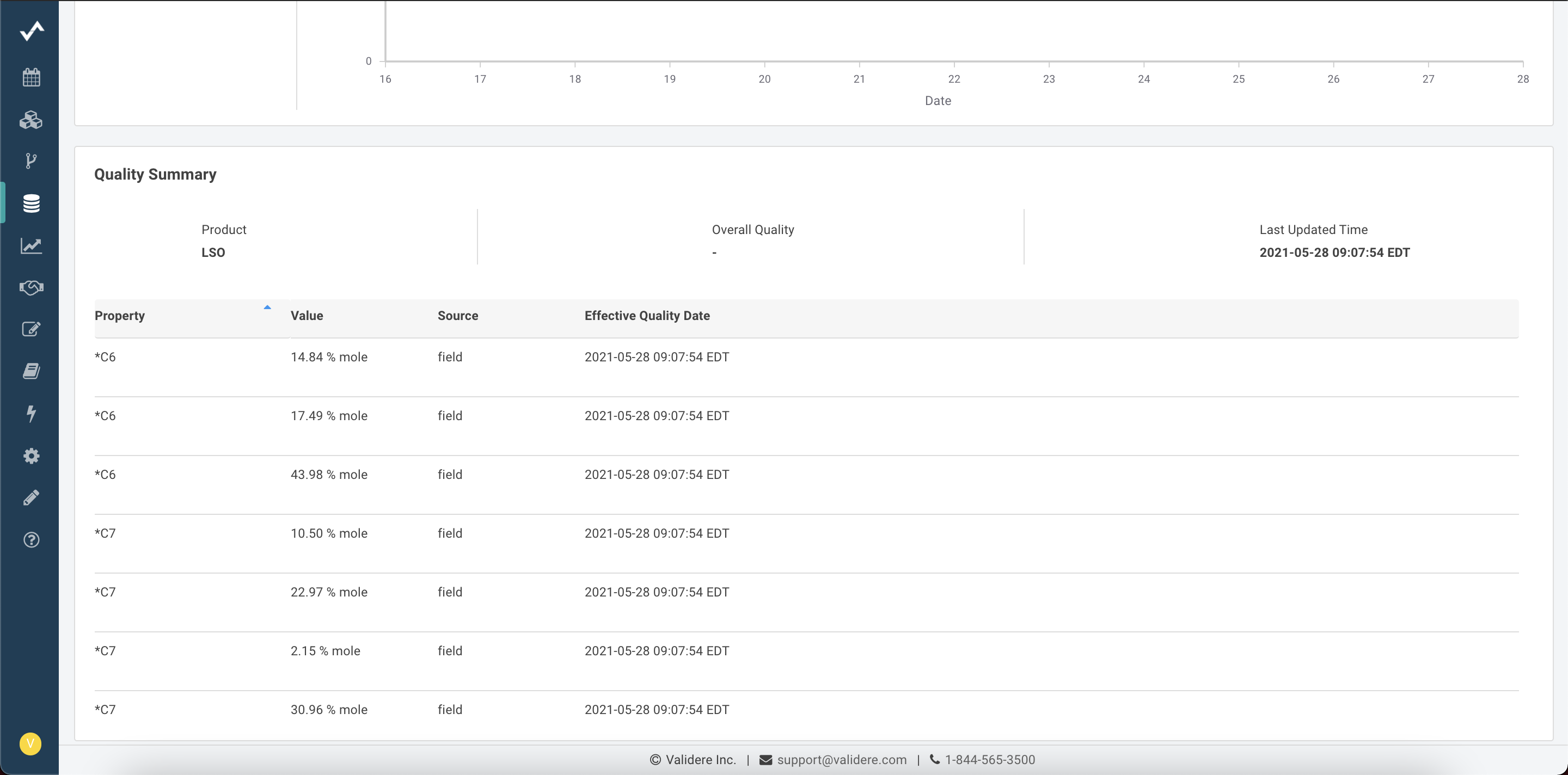Click the handshake sidebar icon
Screen dimensions: 1568x775
pos(31,287)
